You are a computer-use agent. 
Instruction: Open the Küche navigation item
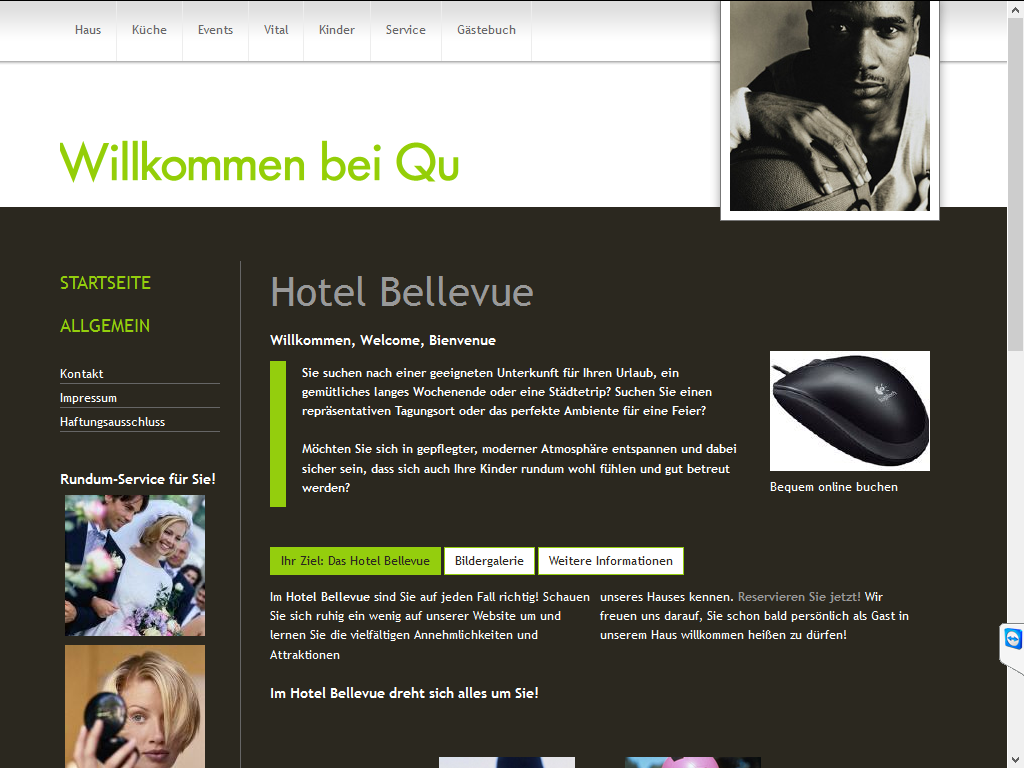pos(149,30)
